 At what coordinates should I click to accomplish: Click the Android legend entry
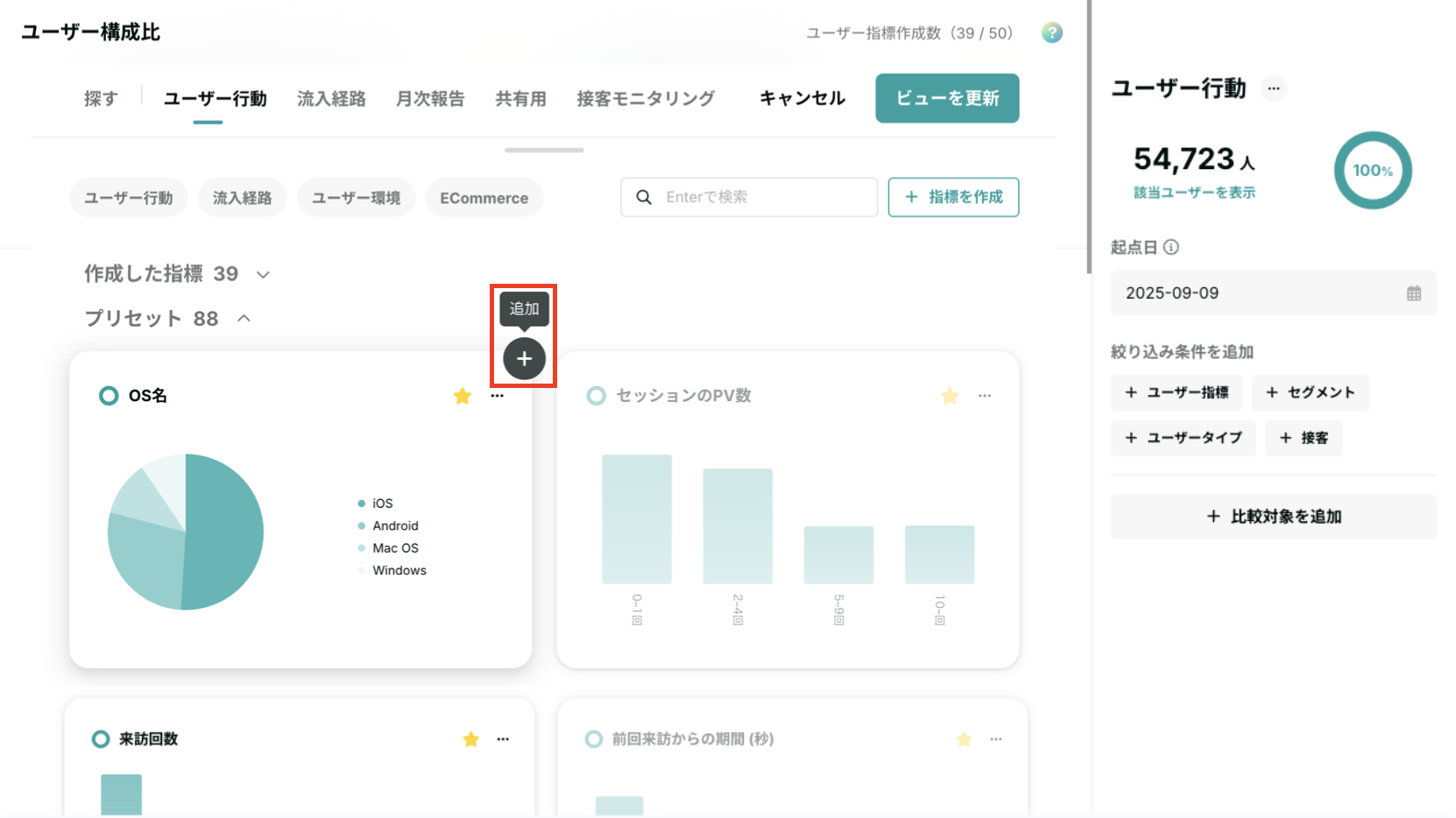(388, 526)
